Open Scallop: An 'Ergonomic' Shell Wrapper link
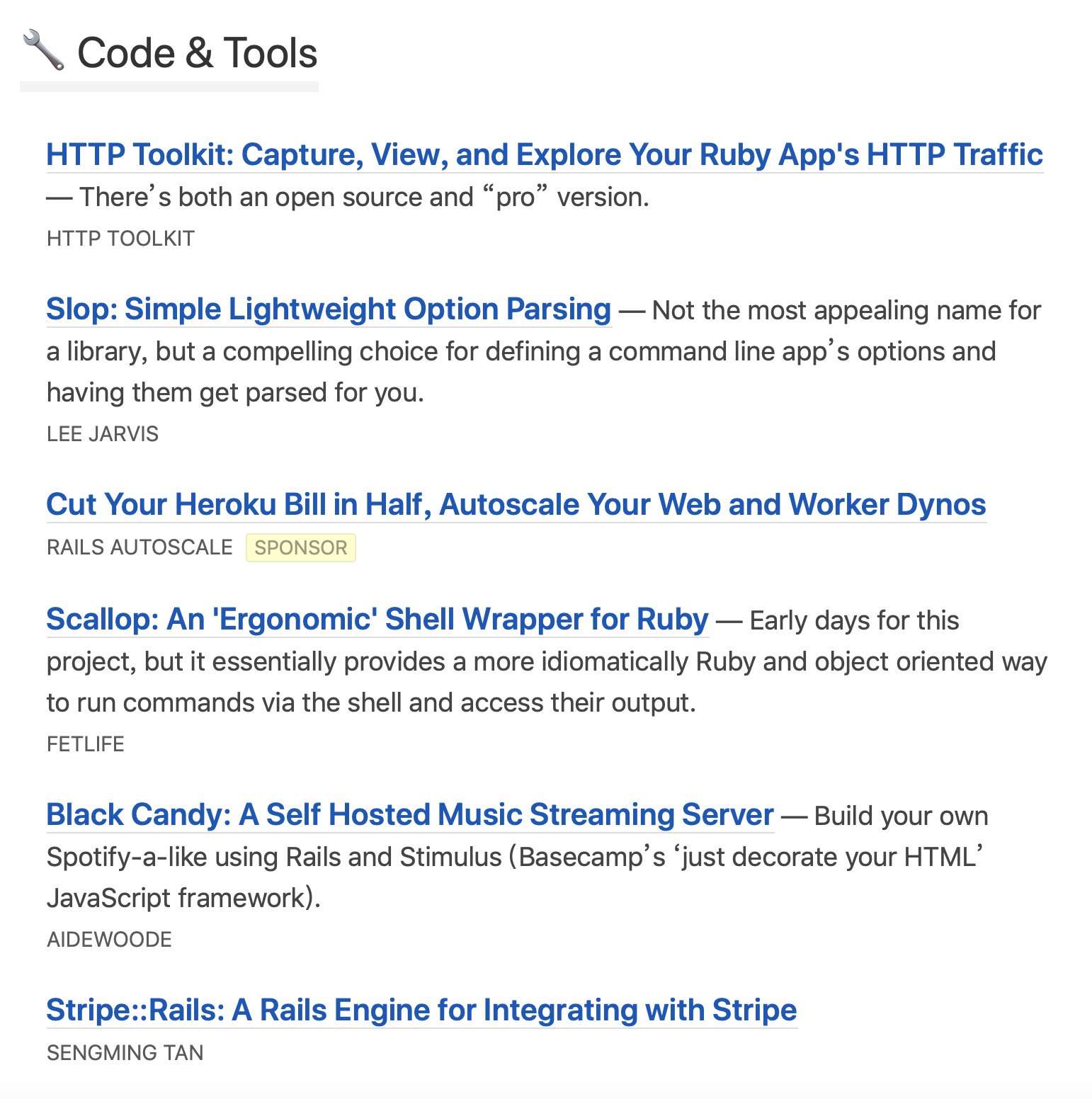This screenshot has height=1099, width=1092. 377,620
